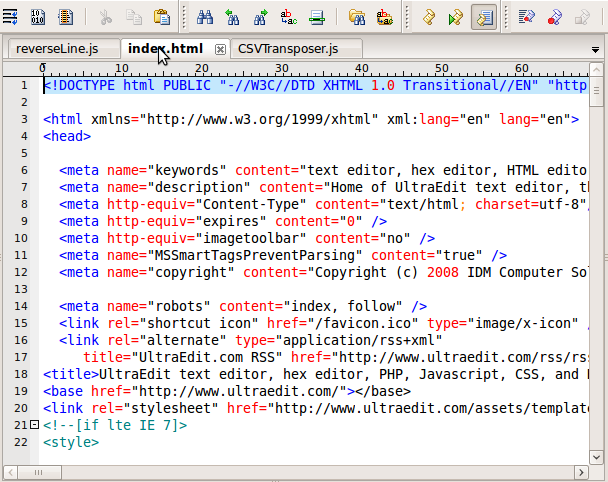Click "Content-Type" on line 8

tap(250, 204)
